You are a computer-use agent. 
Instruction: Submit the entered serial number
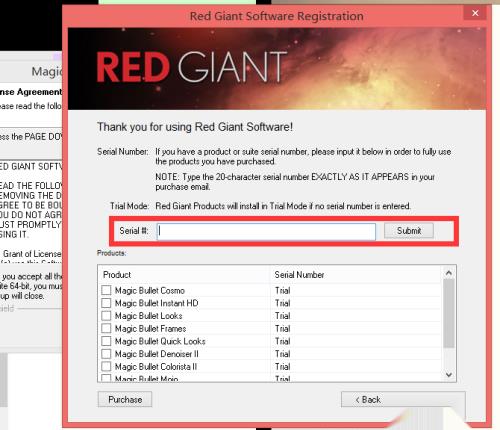(409, 231)
